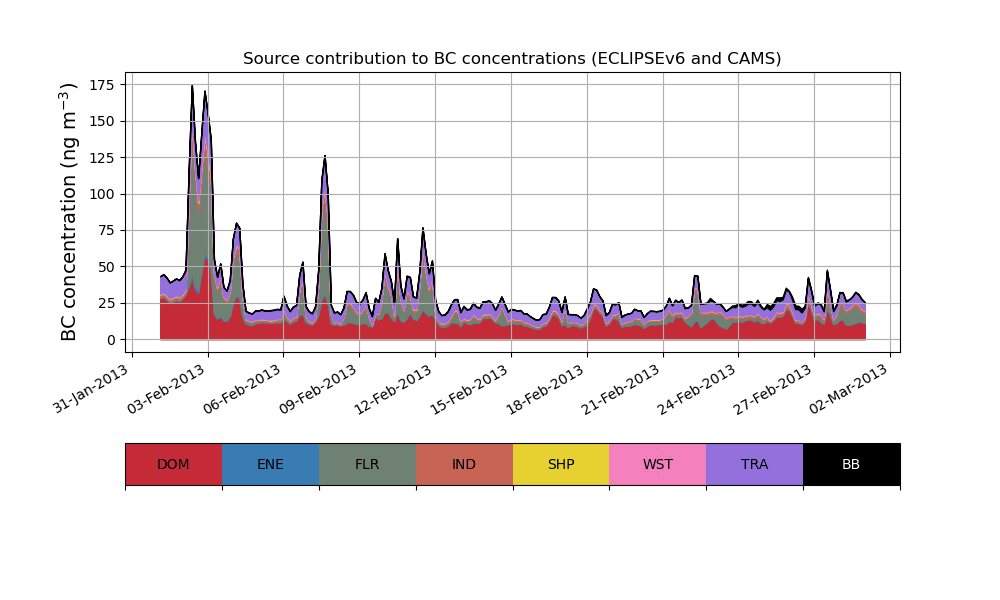Image resolution: width=1000 pixels, height=600 pixels.
Task: Select the black BB legend swatch
Action: tap(851, 464)
